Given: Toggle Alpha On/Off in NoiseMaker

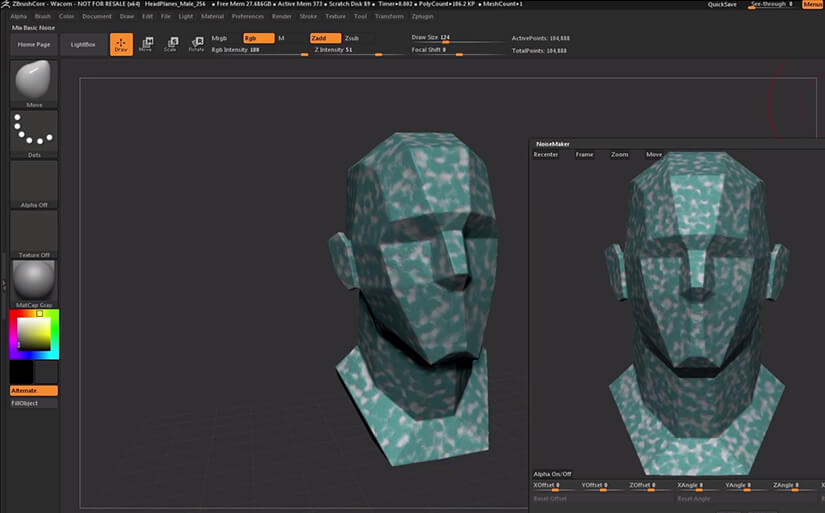Looking at the screenshot, I should pos(552,474).
